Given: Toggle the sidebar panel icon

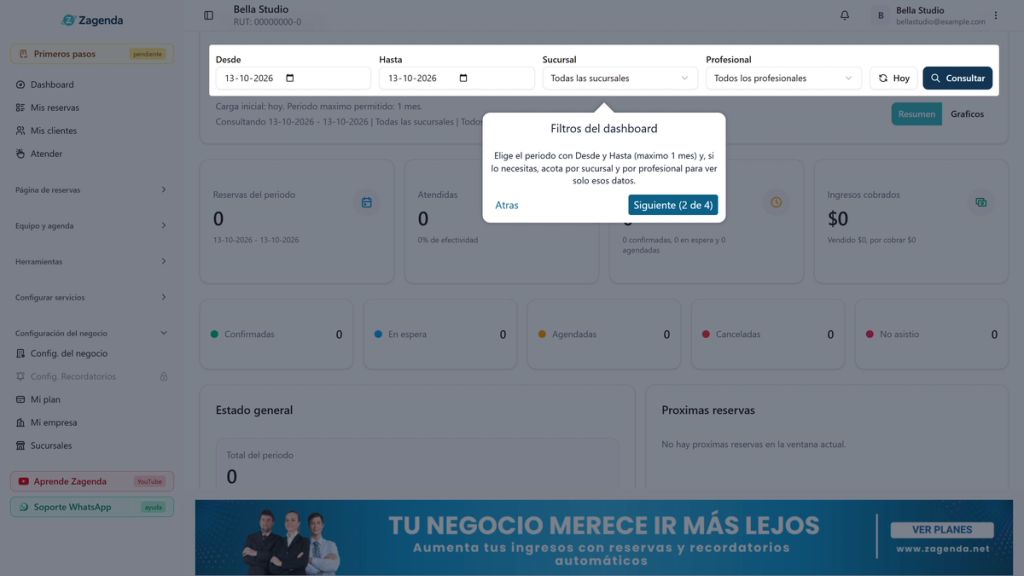Looking at the screenshot, I should (208, 15).
